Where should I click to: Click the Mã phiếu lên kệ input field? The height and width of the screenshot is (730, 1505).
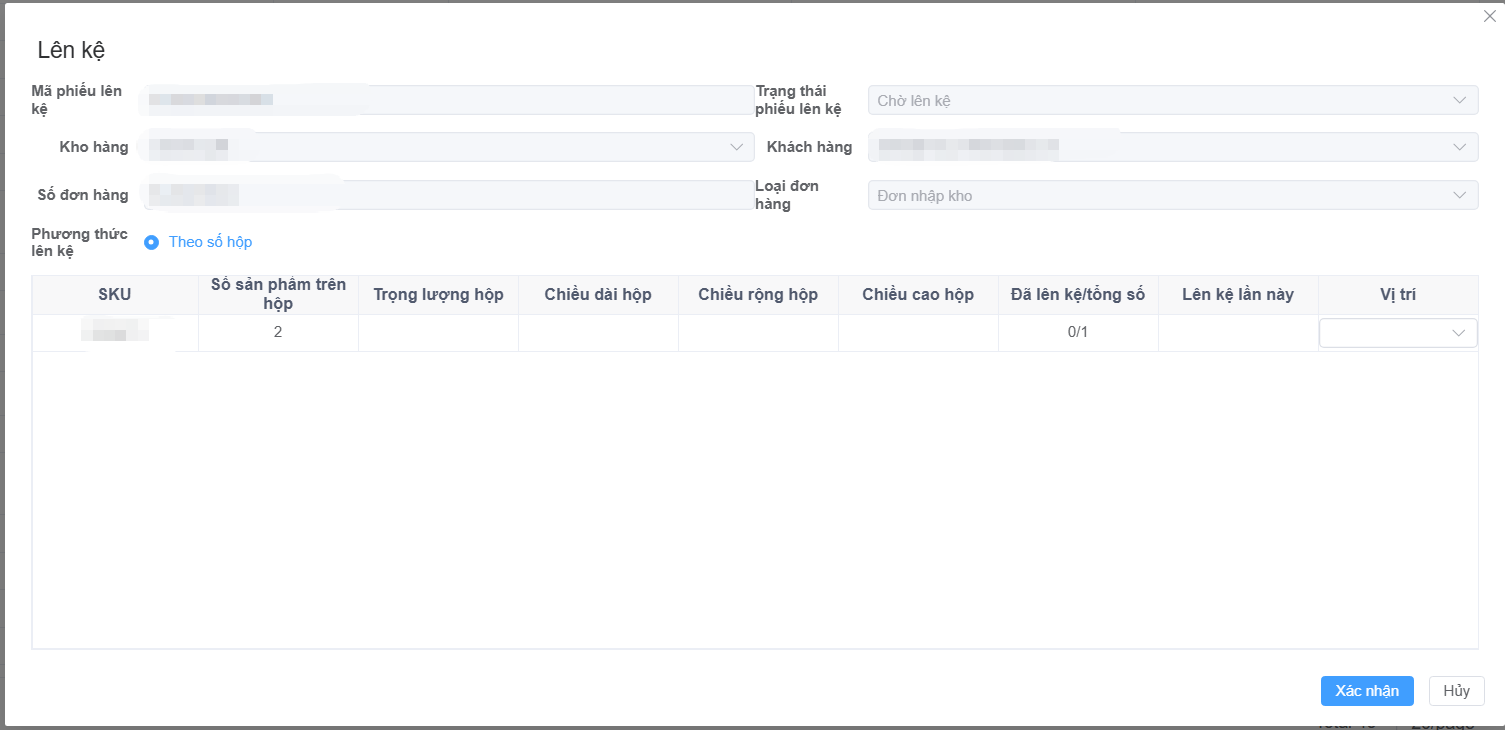coord(448,100)
